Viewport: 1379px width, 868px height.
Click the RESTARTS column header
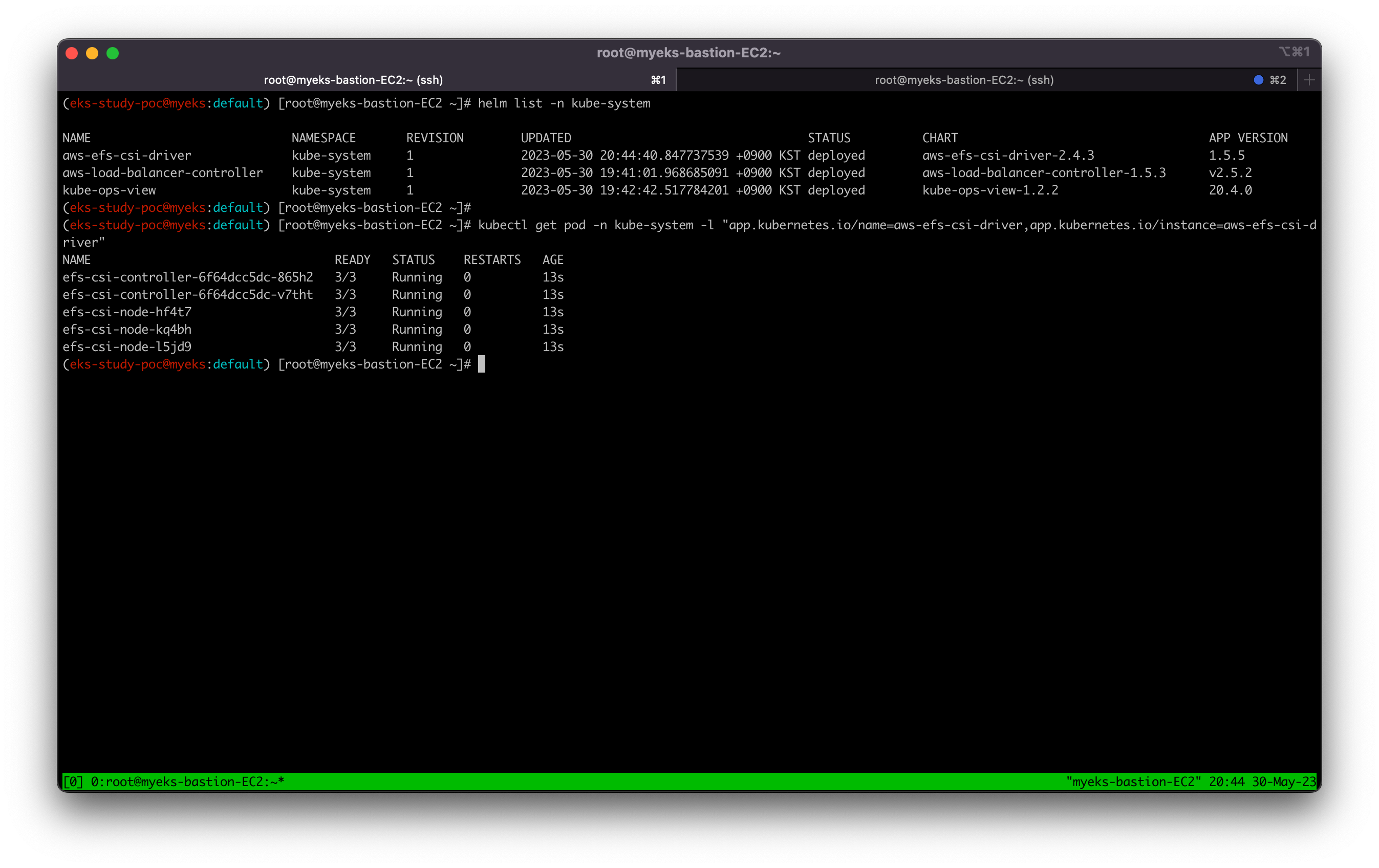[x=492, y=260]
